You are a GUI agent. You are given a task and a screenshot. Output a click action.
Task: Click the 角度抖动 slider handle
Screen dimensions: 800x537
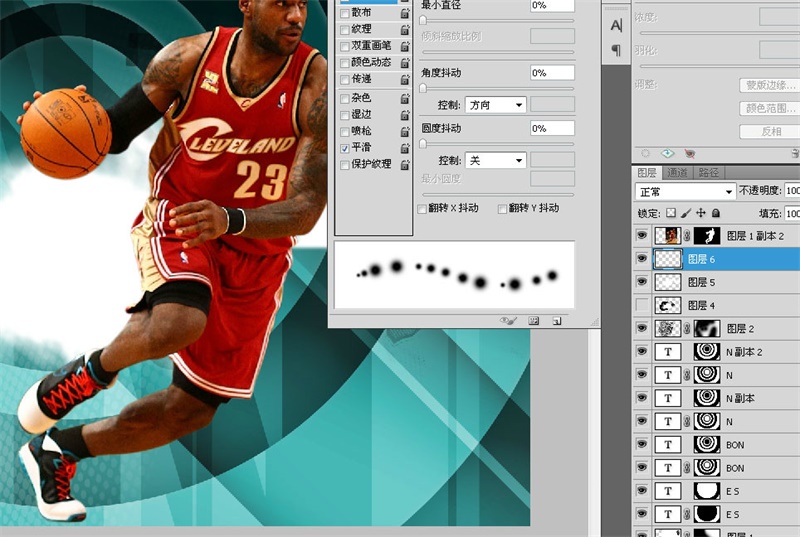[x=423, y=87]
